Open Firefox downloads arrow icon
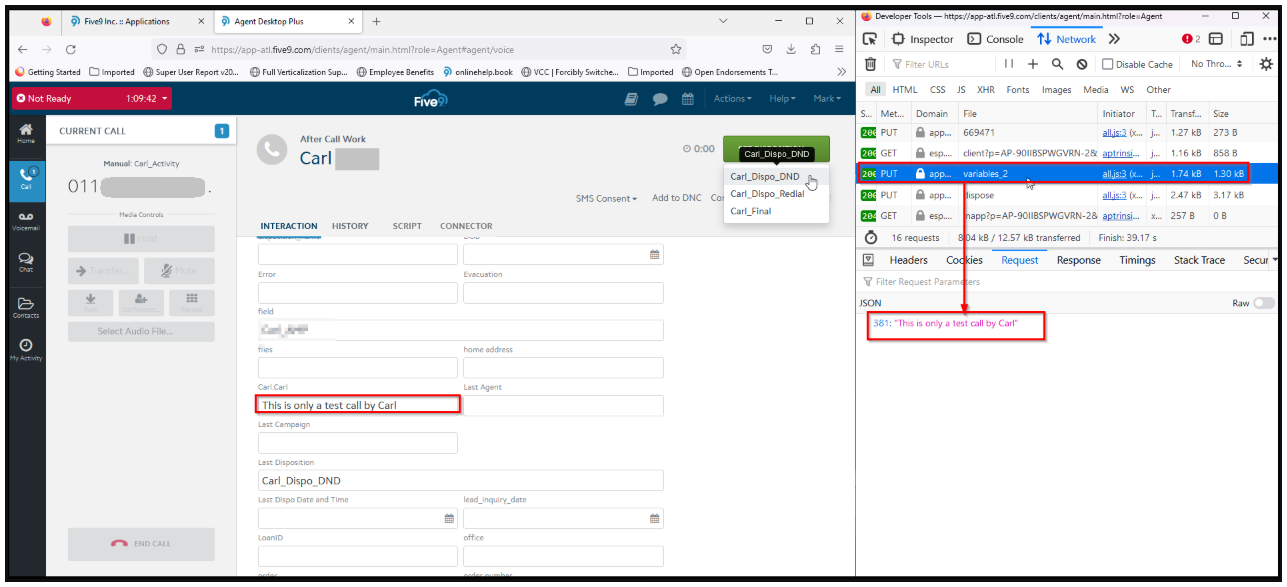 (x=790, y=48)
